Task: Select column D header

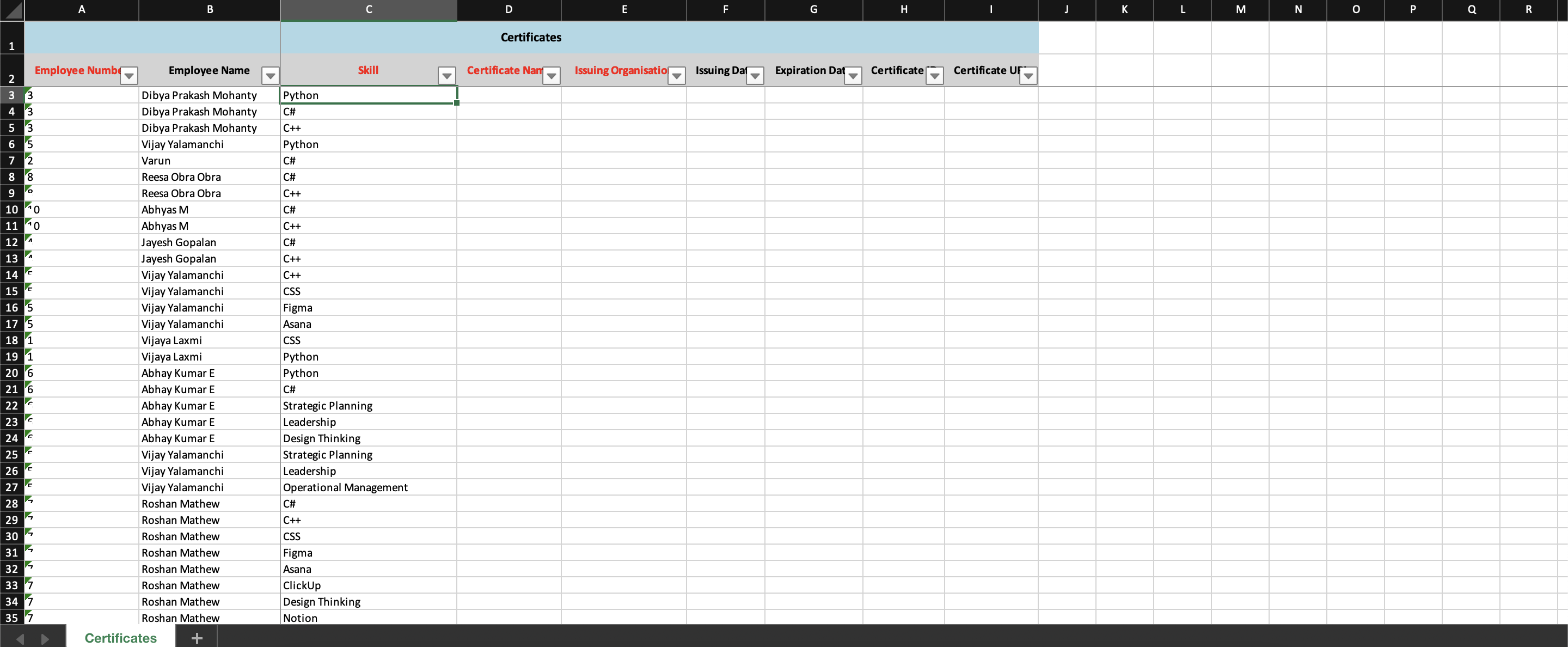Action: (509, 10)
